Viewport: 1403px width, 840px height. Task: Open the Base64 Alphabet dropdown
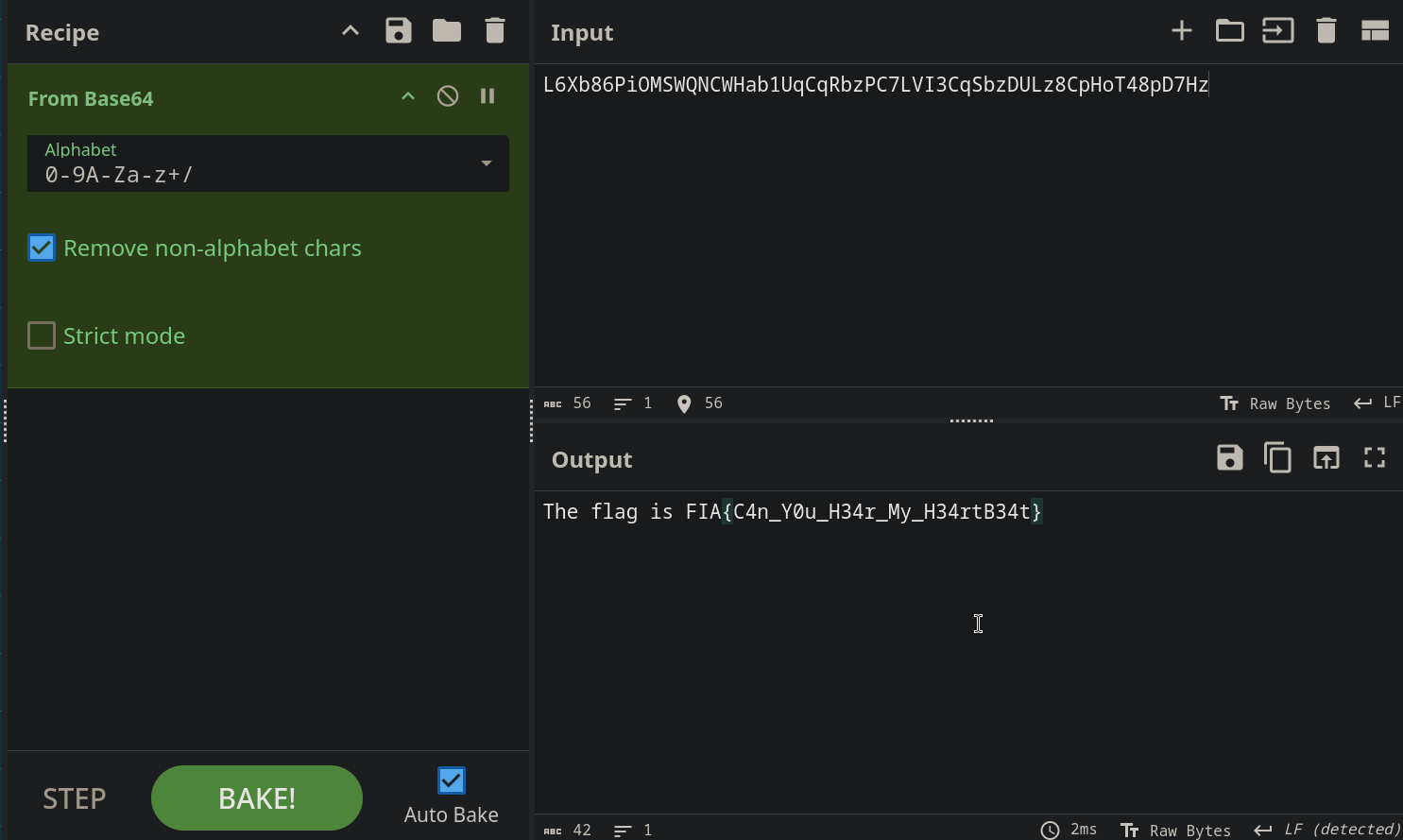point(486,163)
